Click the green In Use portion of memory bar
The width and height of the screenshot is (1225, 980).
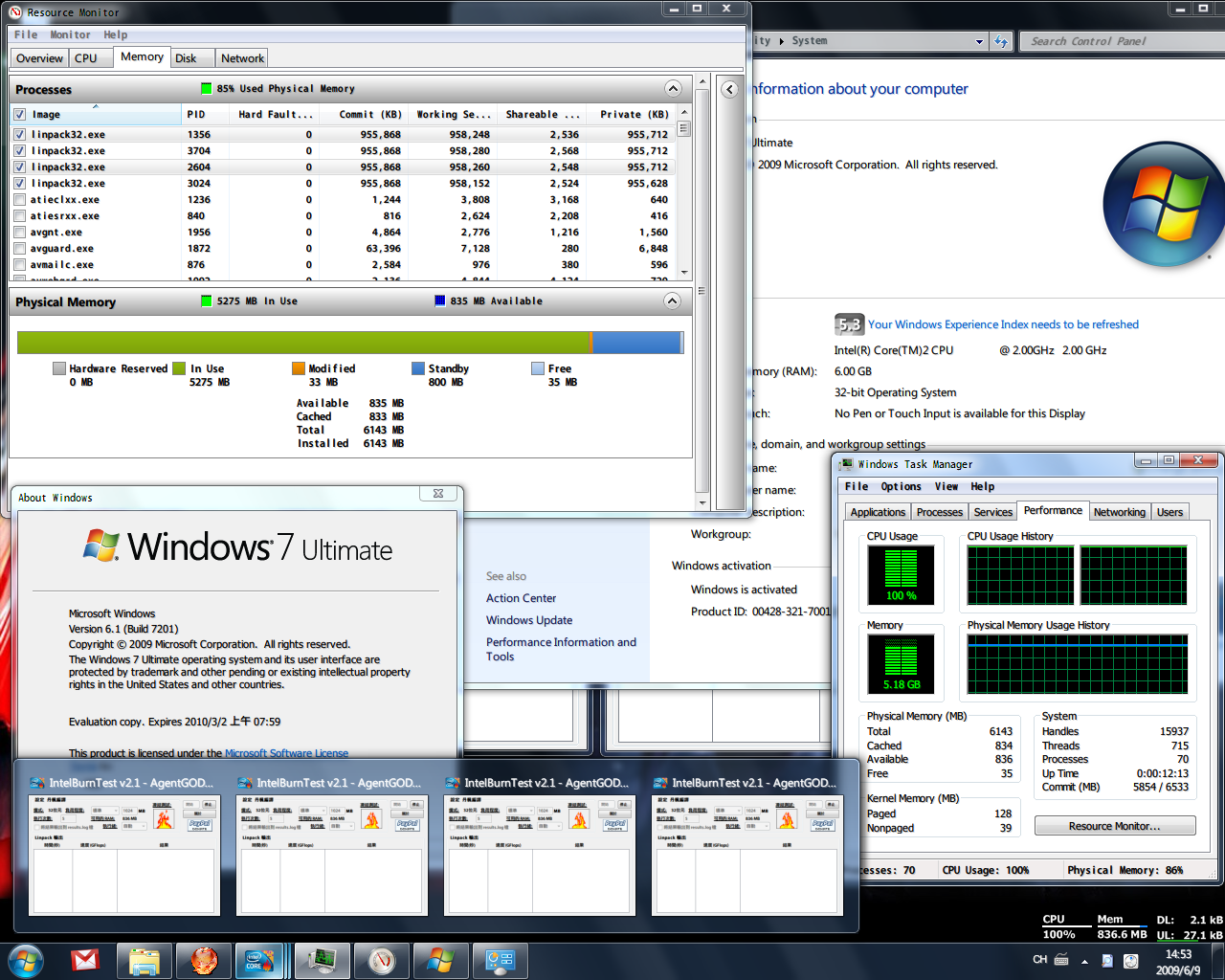(x=303, y=343)
